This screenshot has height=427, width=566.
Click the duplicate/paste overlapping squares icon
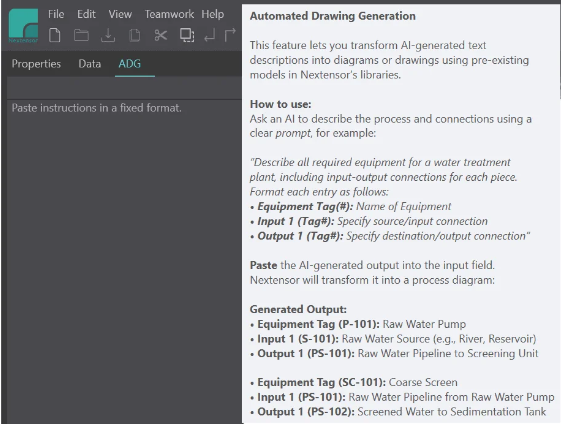point(187,35)
